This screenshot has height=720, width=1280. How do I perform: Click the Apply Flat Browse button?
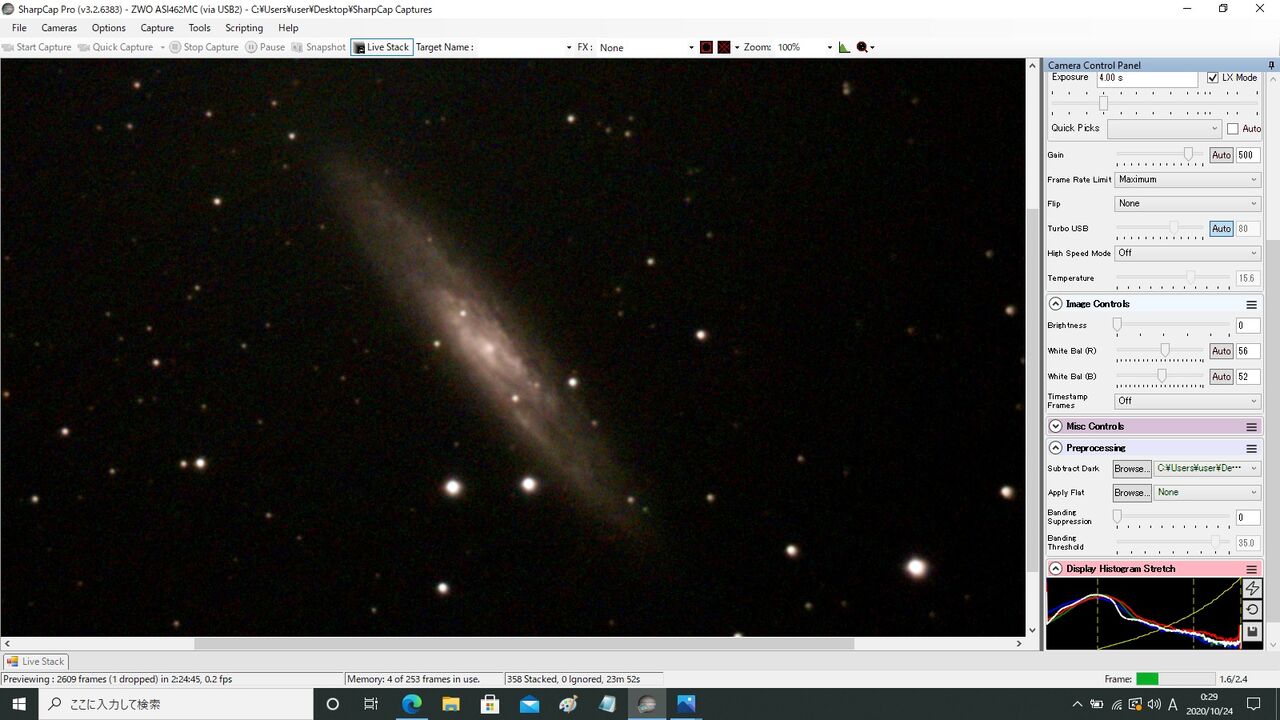coord(1132,492)
